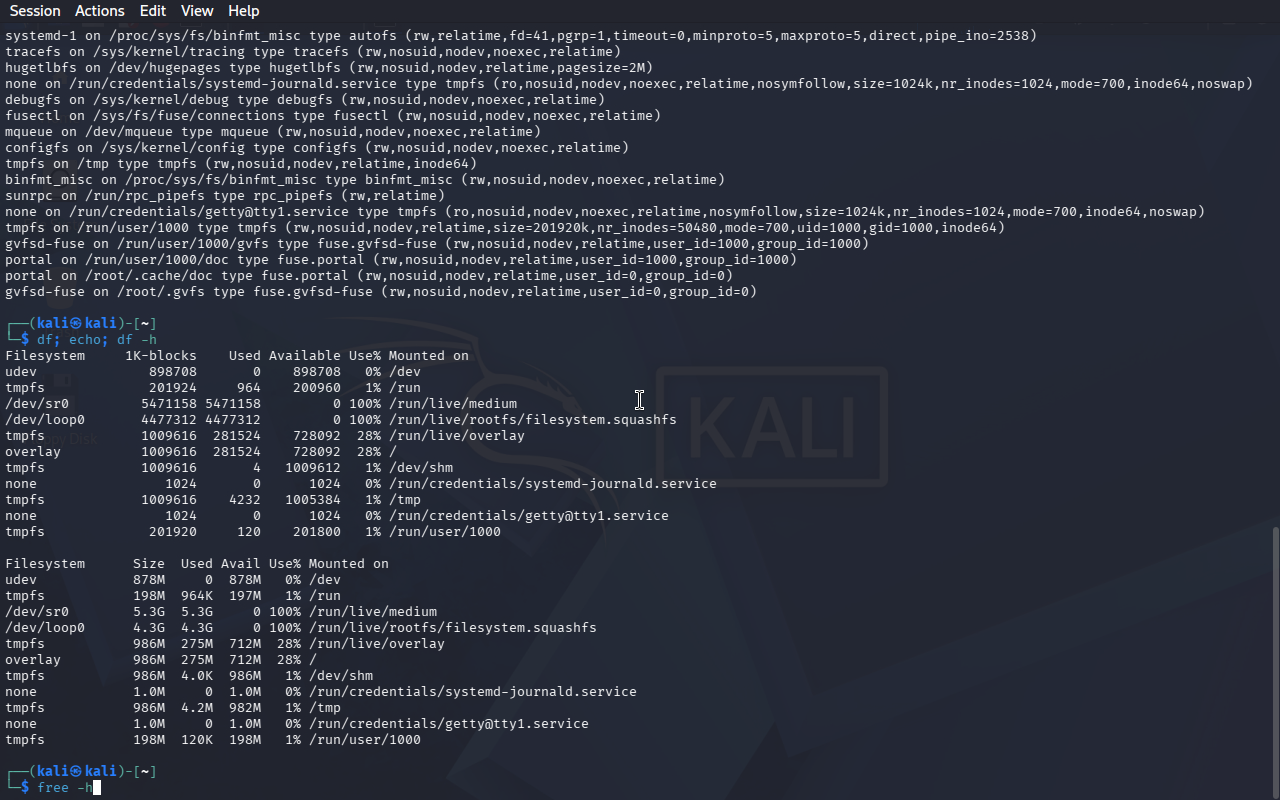The image size is (1280, 800).
Task: Click the Kali ㉿ symbol in the bottom prompt
Action: click(x=77, y=771)
